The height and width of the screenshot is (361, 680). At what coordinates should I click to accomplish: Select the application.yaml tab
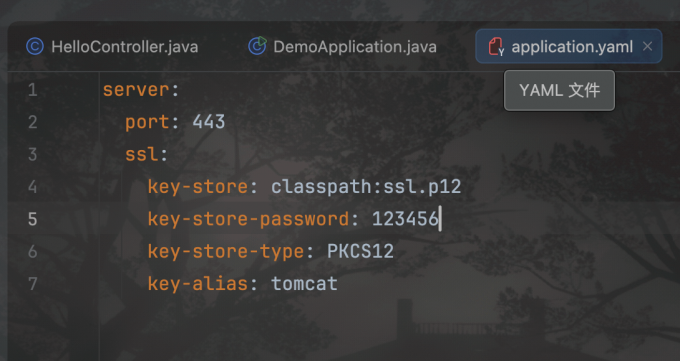(569, 46)
